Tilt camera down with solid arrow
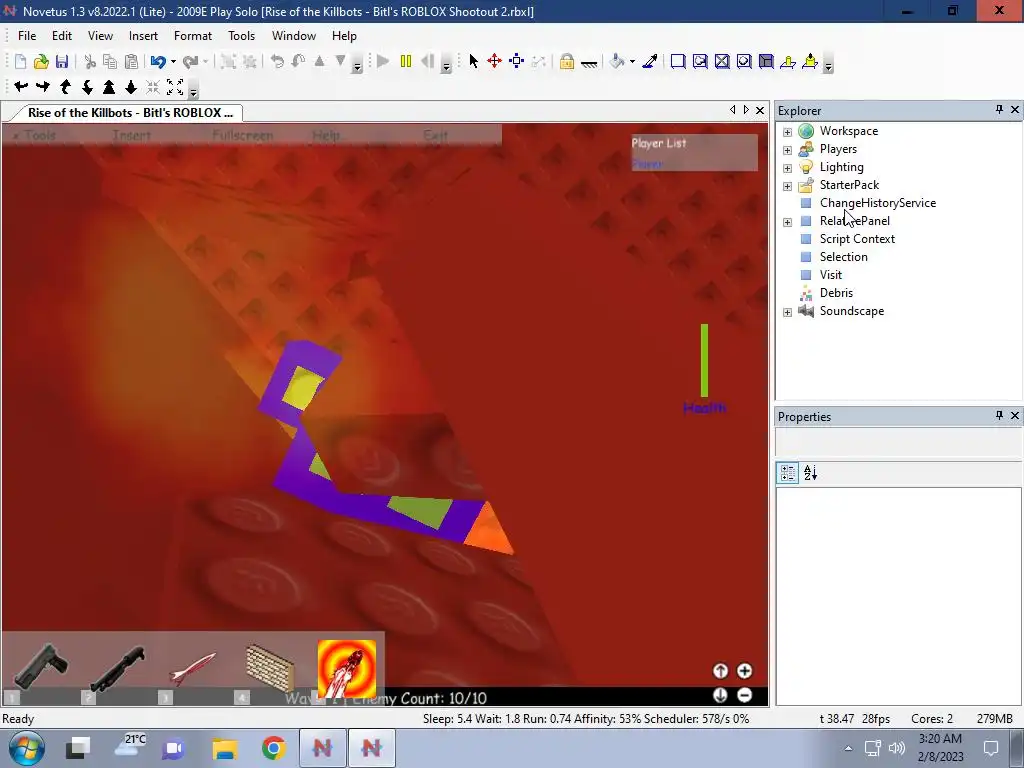The width and height of the screenshot is (1024, 768). coord(131,86)
